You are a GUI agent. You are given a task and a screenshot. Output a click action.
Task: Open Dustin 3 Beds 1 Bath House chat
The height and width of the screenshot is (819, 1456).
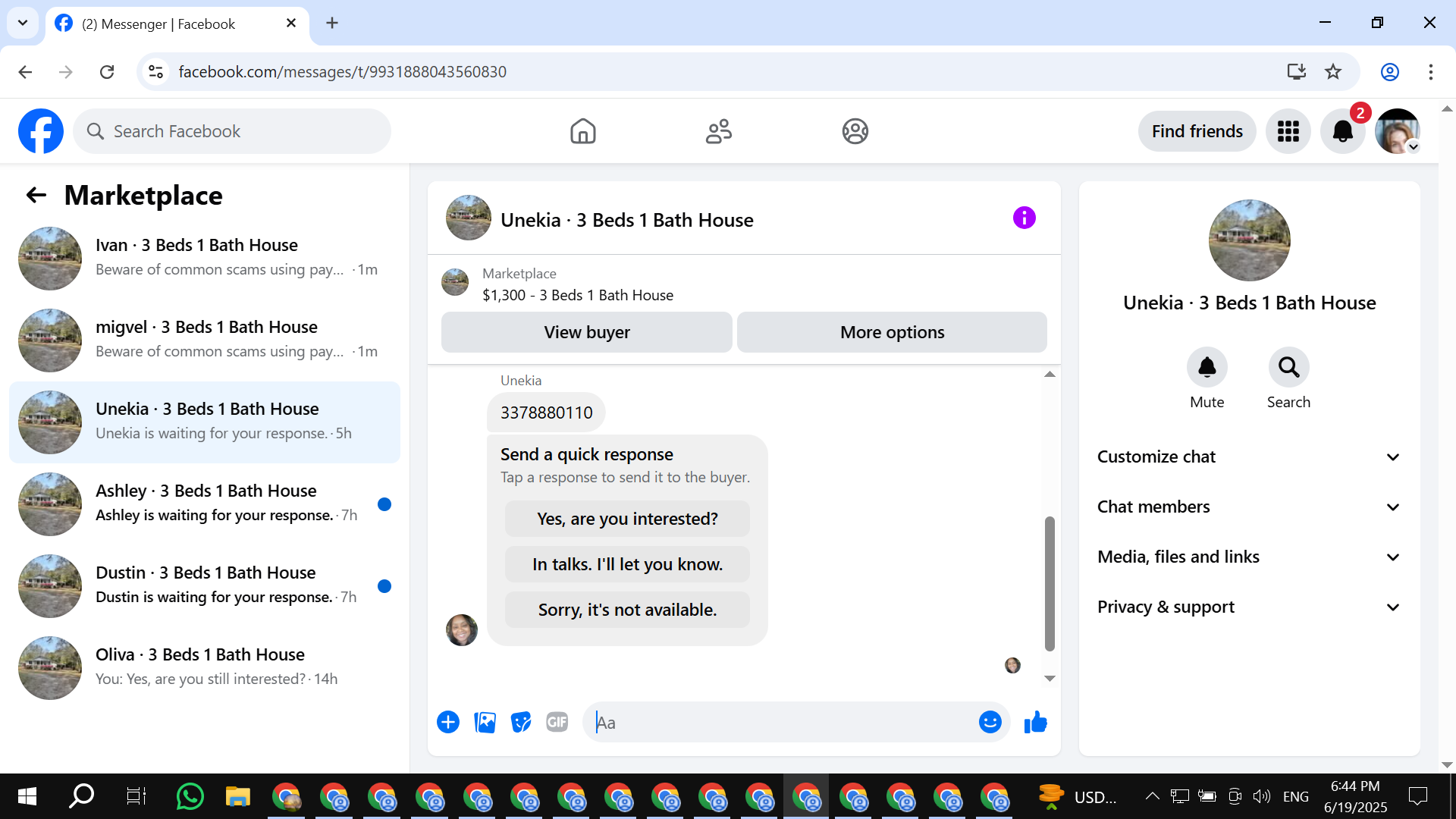205,586
